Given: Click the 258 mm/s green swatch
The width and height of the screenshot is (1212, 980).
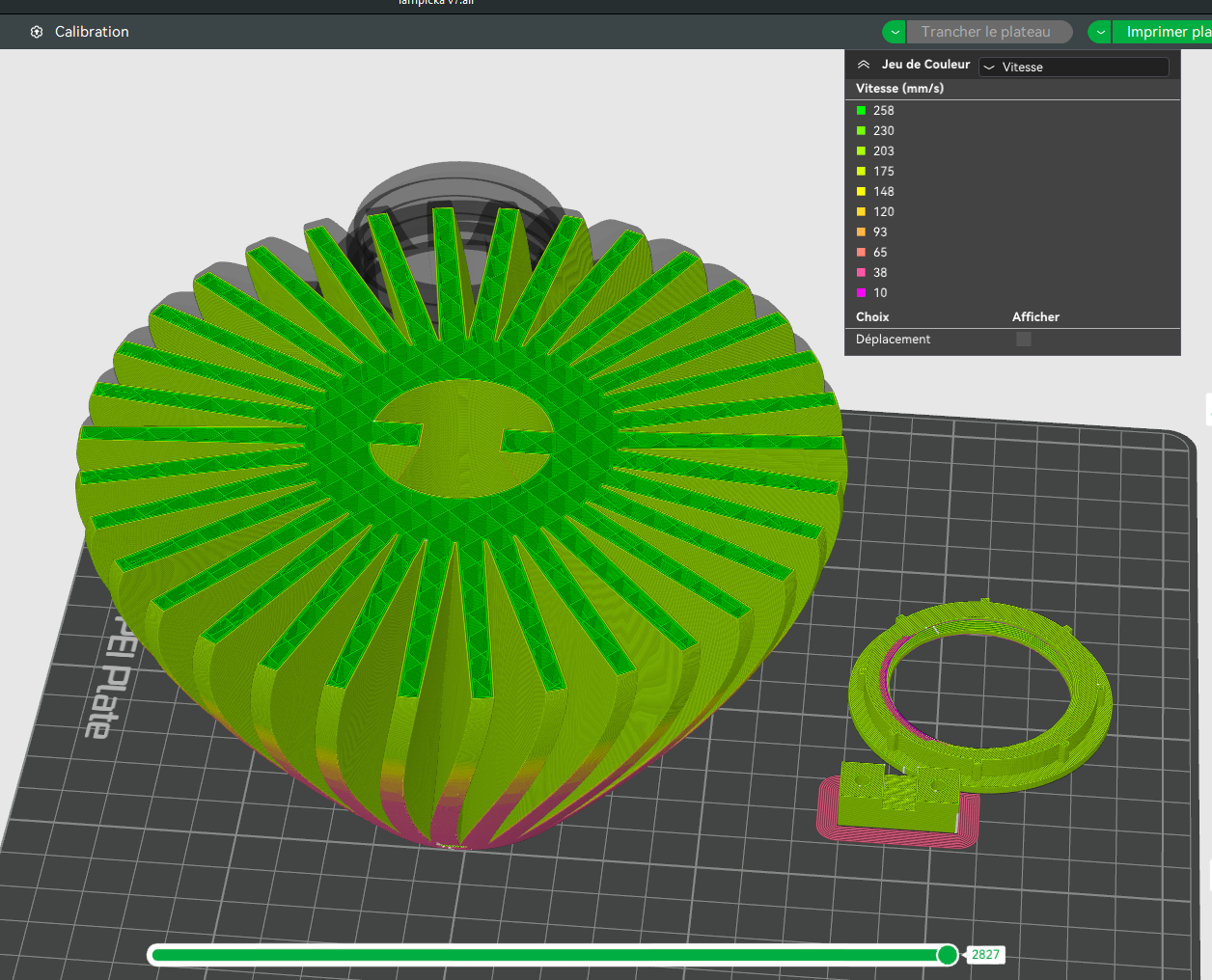Looking at the screenshot, I should click(x=862, y=111).
